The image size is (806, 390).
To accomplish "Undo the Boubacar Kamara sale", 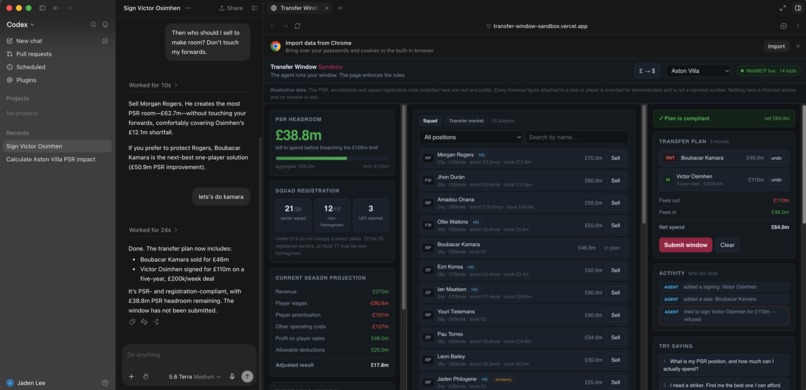I will (x=776, y=158).
